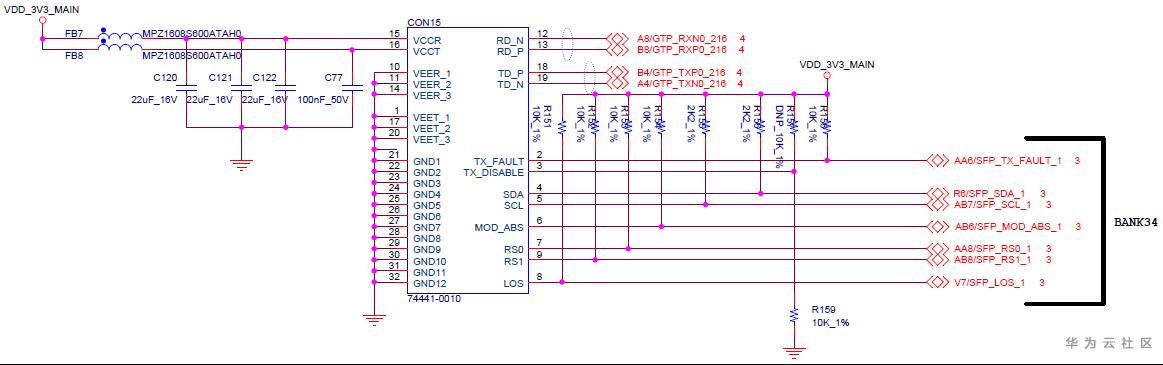Click the C77 designator text
The image size is (1163, 365).
334,77
